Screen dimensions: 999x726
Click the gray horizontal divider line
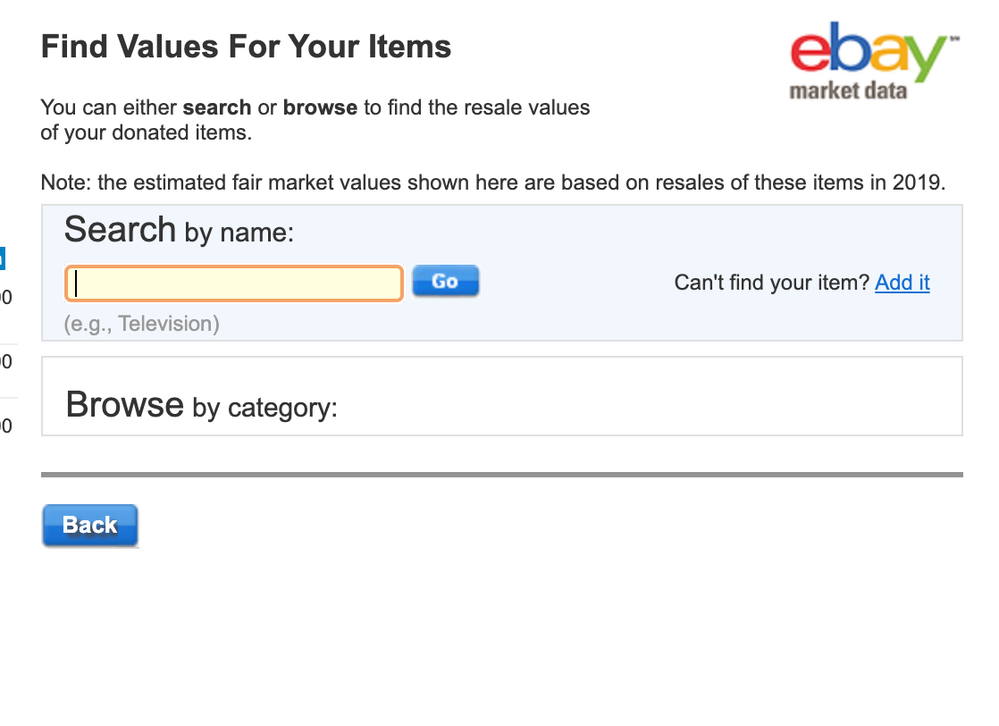click(x=502, y=474)
